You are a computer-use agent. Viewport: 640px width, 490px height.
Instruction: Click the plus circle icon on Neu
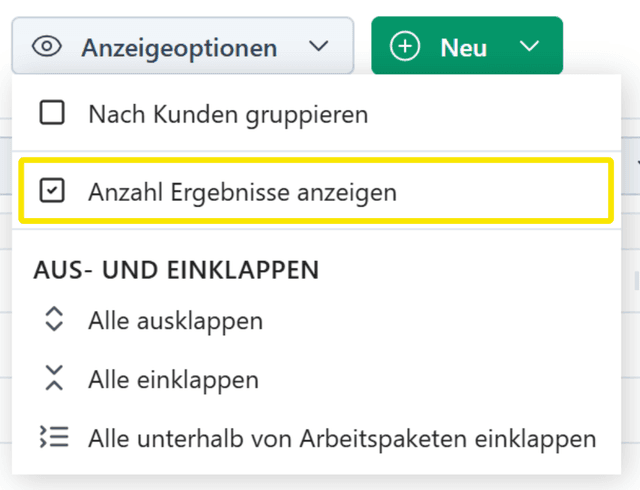(405, 47)
